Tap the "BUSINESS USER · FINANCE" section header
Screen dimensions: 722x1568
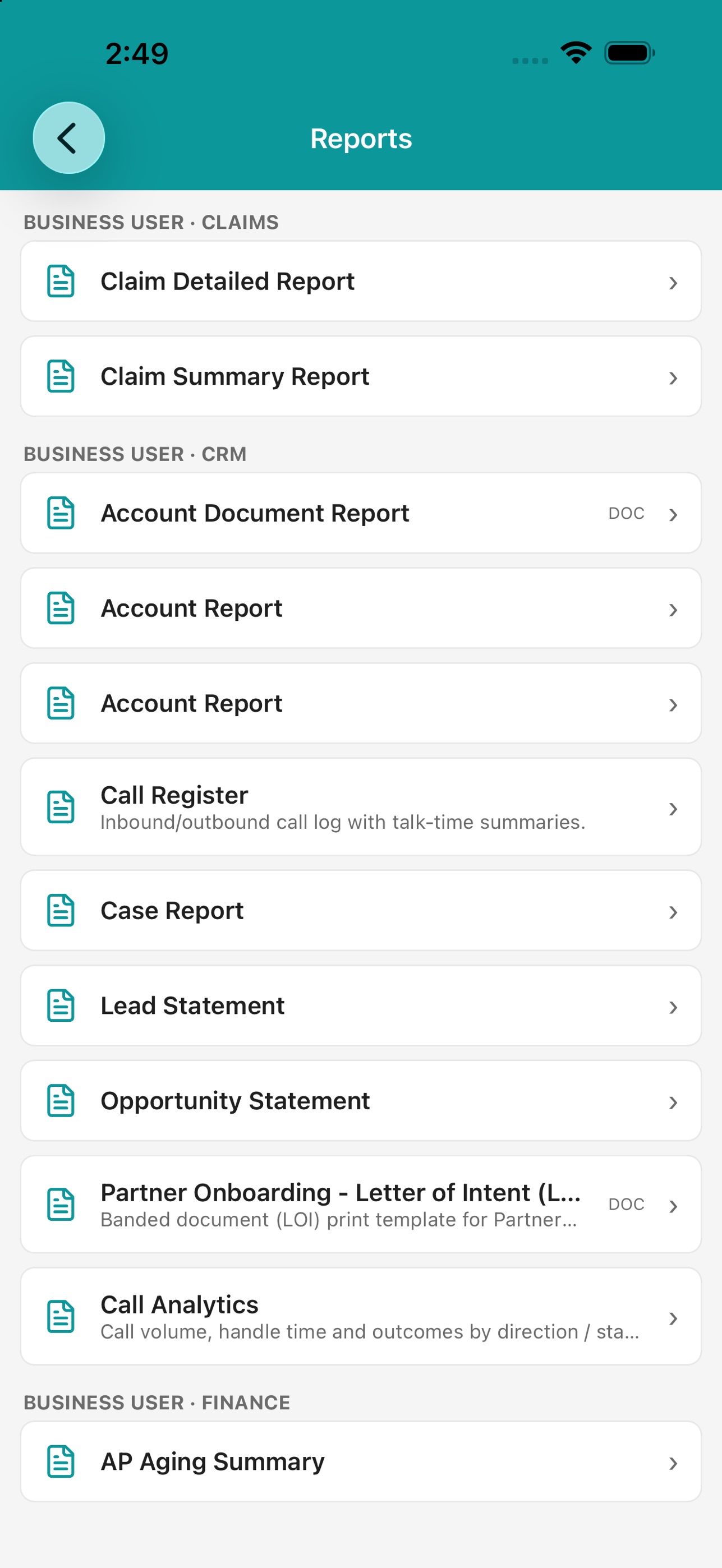coord(157,1403)
